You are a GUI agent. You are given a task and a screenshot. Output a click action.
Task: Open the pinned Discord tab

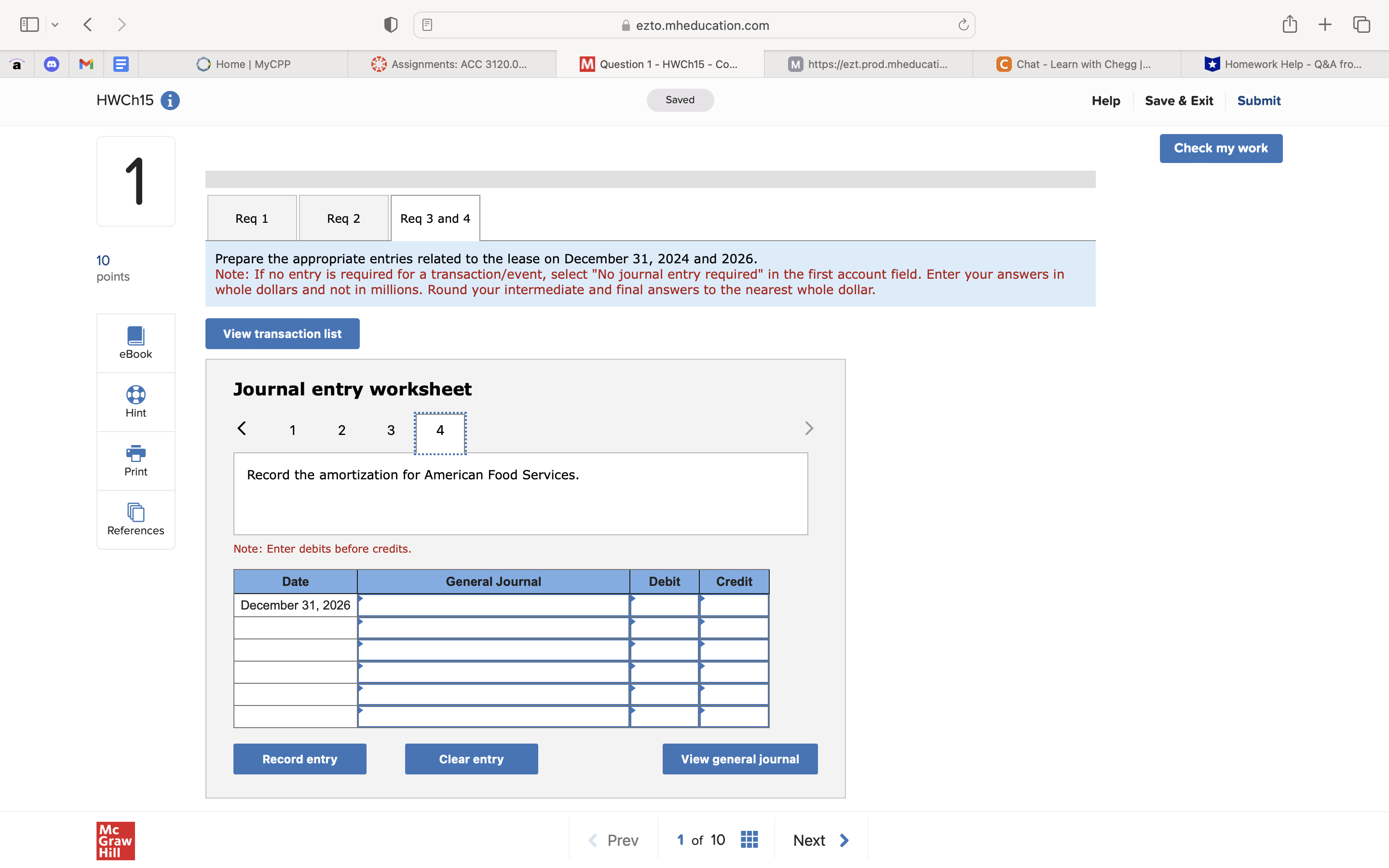52,64
